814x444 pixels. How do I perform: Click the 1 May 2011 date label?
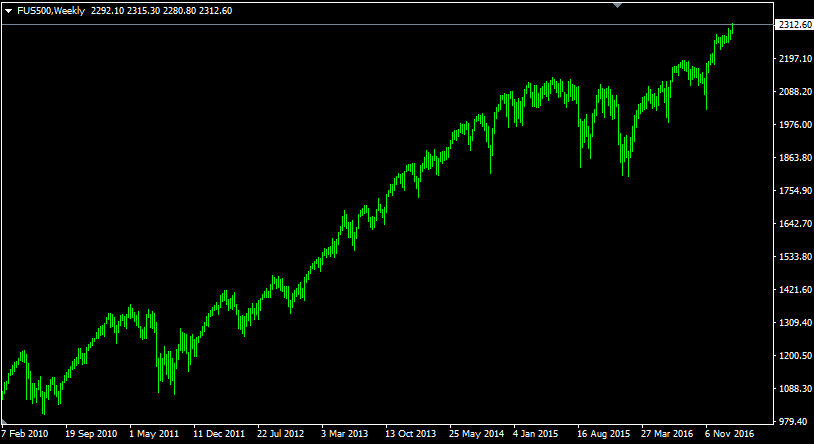coord(154,434)
